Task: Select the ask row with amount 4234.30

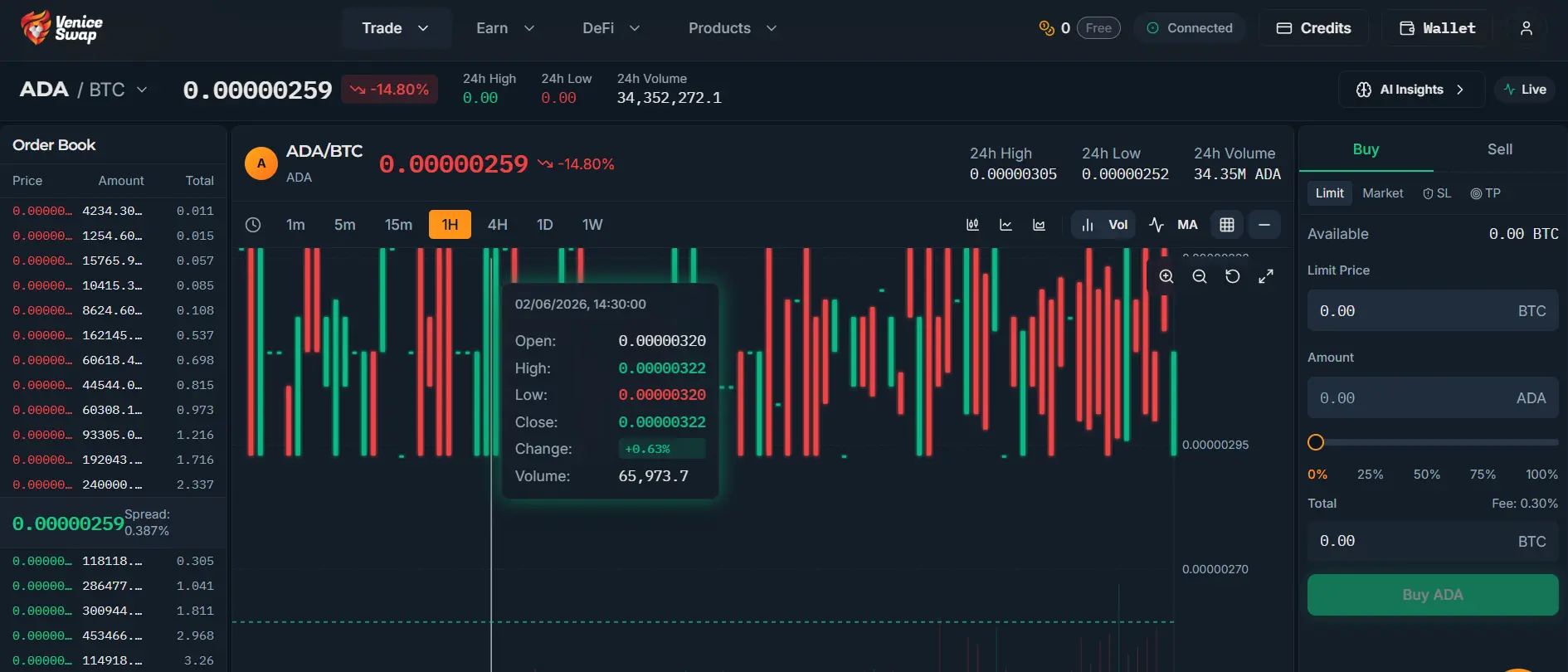Action: tap(113, 211)
